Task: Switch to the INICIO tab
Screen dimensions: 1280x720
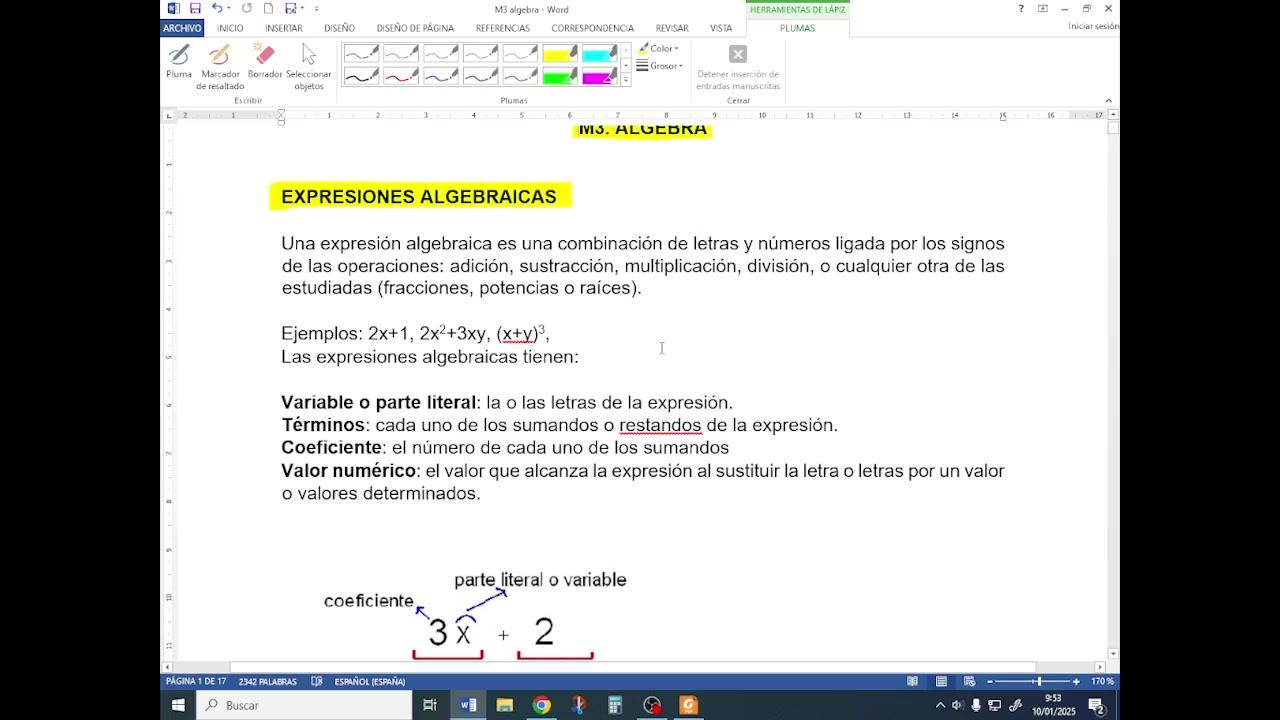Action: [x=230, y=28]
